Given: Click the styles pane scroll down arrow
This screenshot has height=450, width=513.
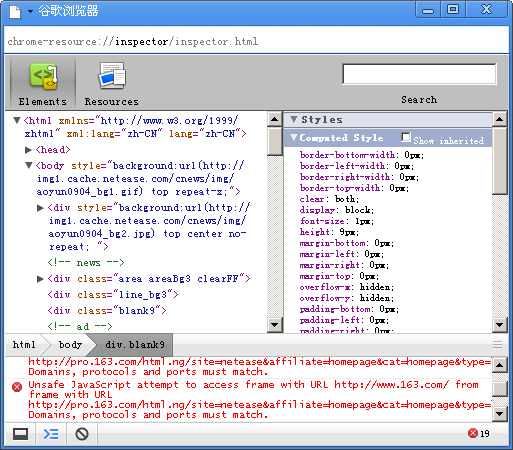Looking at the screenshot, I should (x=500, y=324).
